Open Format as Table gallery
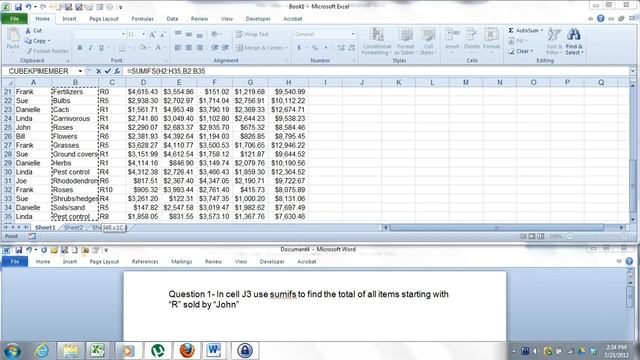The height and width of the screenshot is (360, 640). (x=405, y=41)
